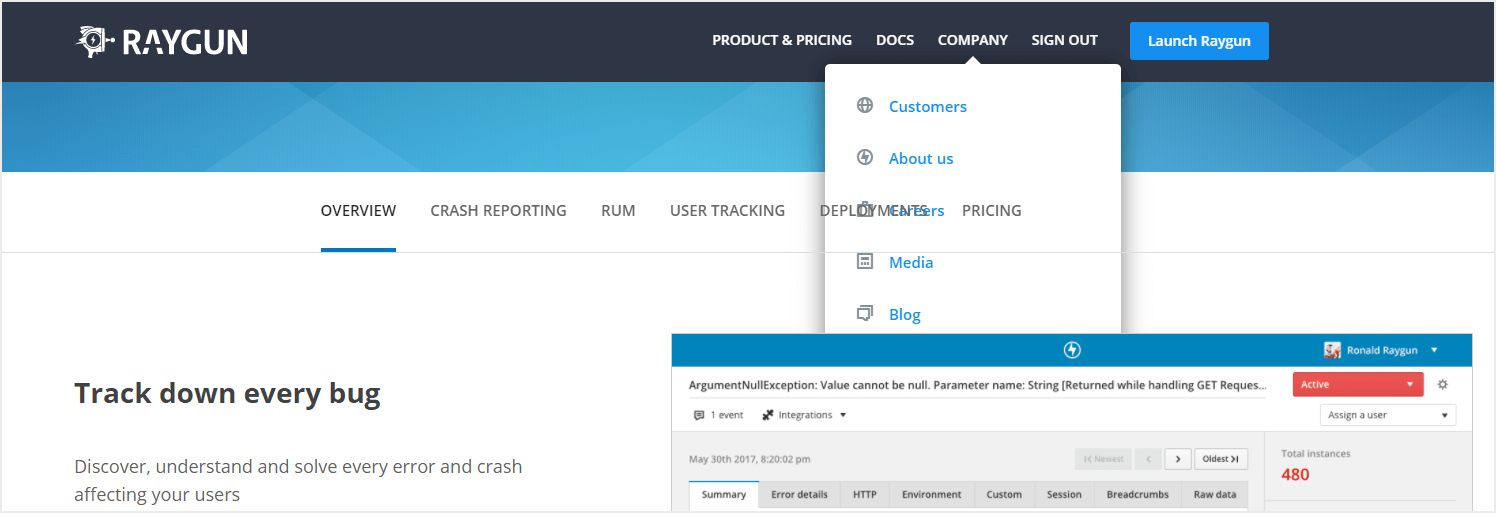Click the calendar icon beside Media
The image size is (1496, 513).
865,262
